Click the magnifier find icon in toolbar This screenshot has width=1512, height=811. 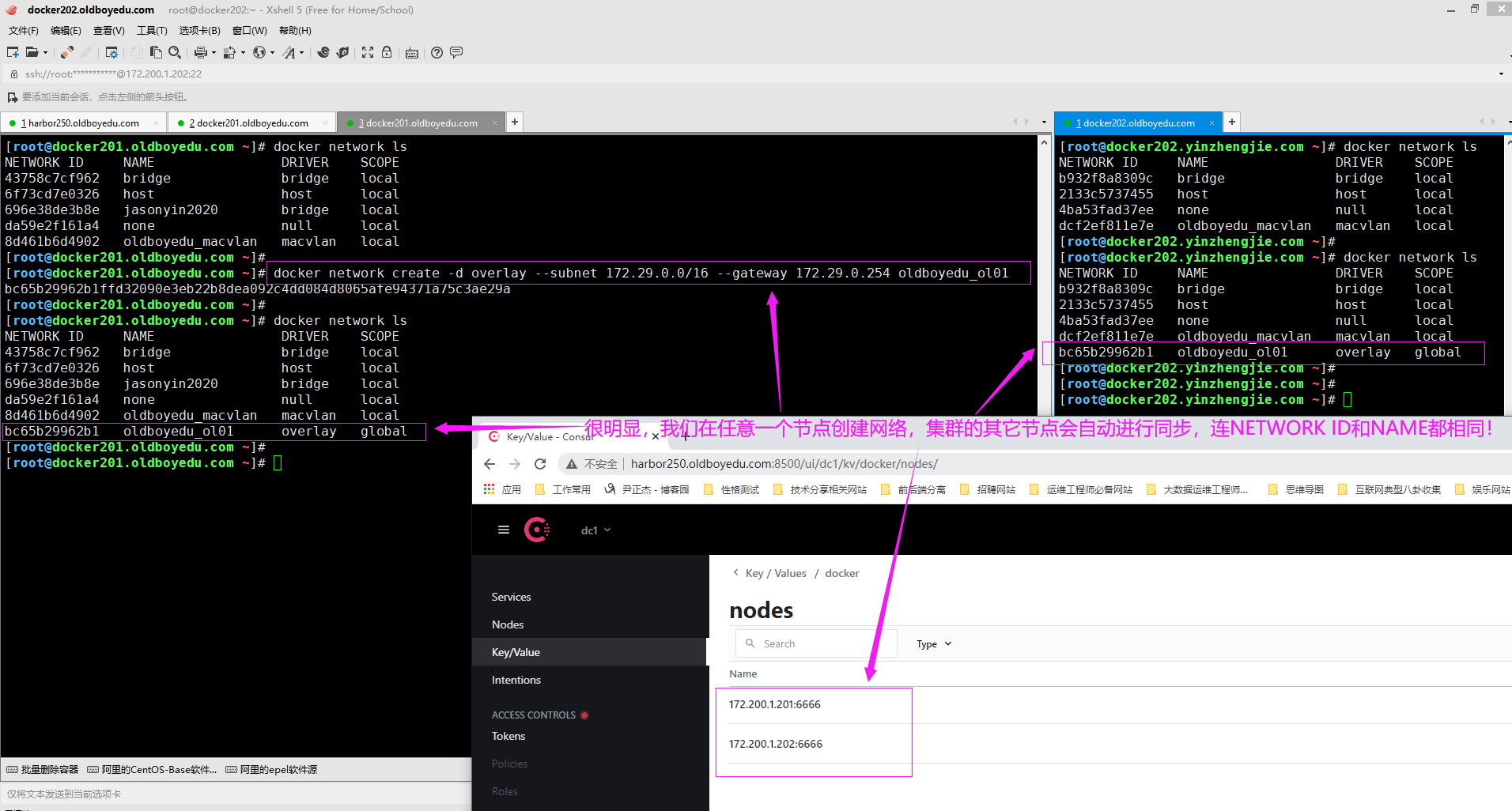(x=176, y=52)
